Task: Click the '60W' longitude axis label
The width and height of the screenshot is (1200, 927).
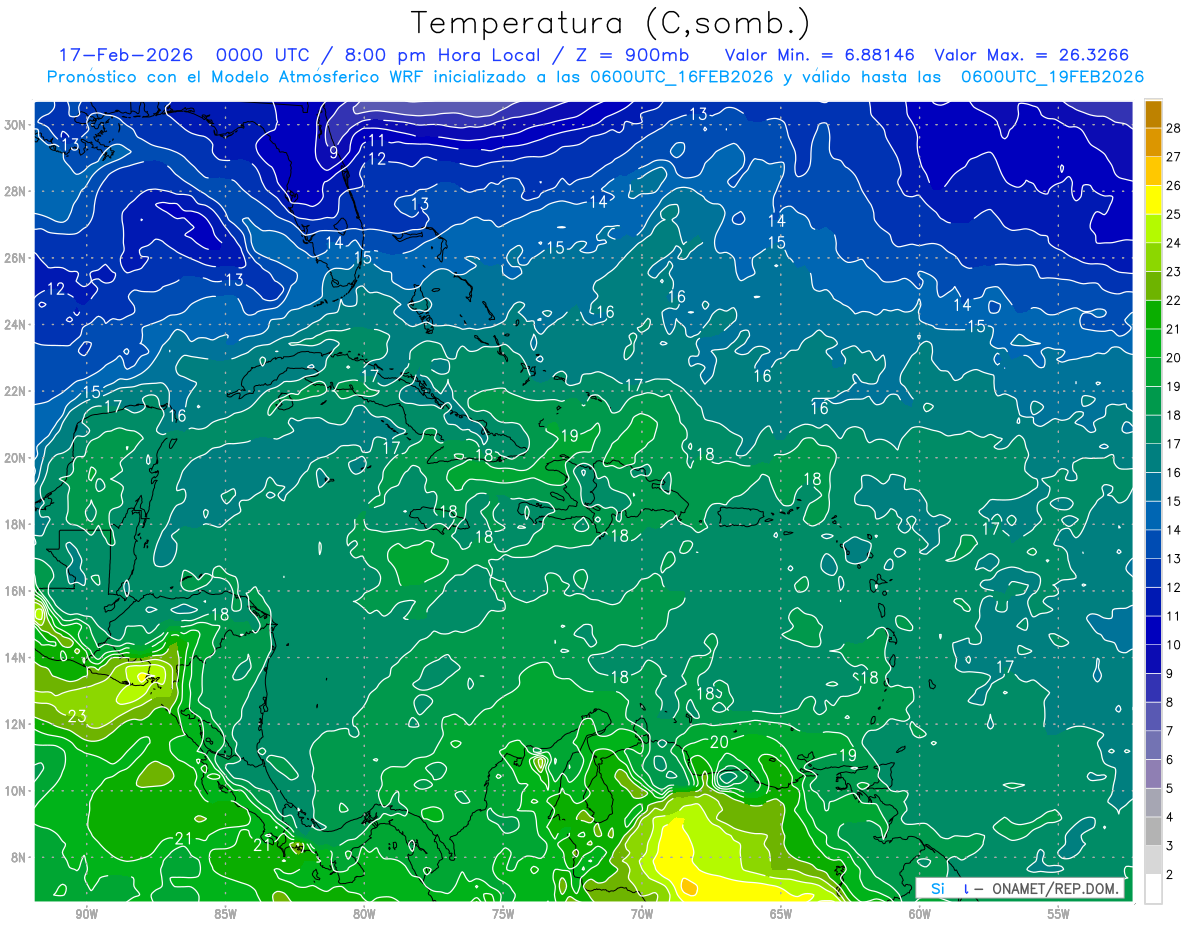Action: coord(920,913)
